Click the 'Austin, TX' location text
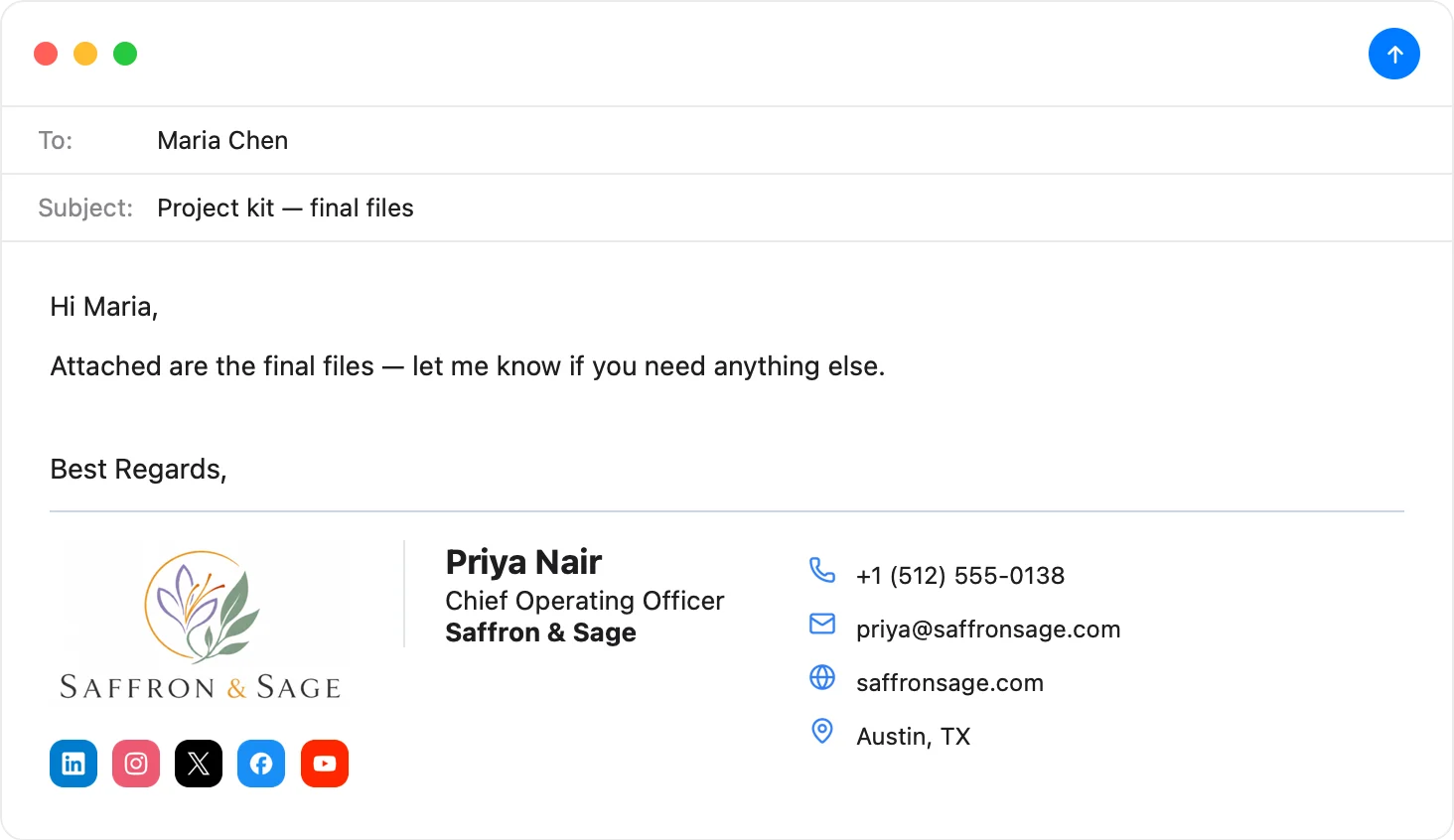1454x840 pixels. 914,737
